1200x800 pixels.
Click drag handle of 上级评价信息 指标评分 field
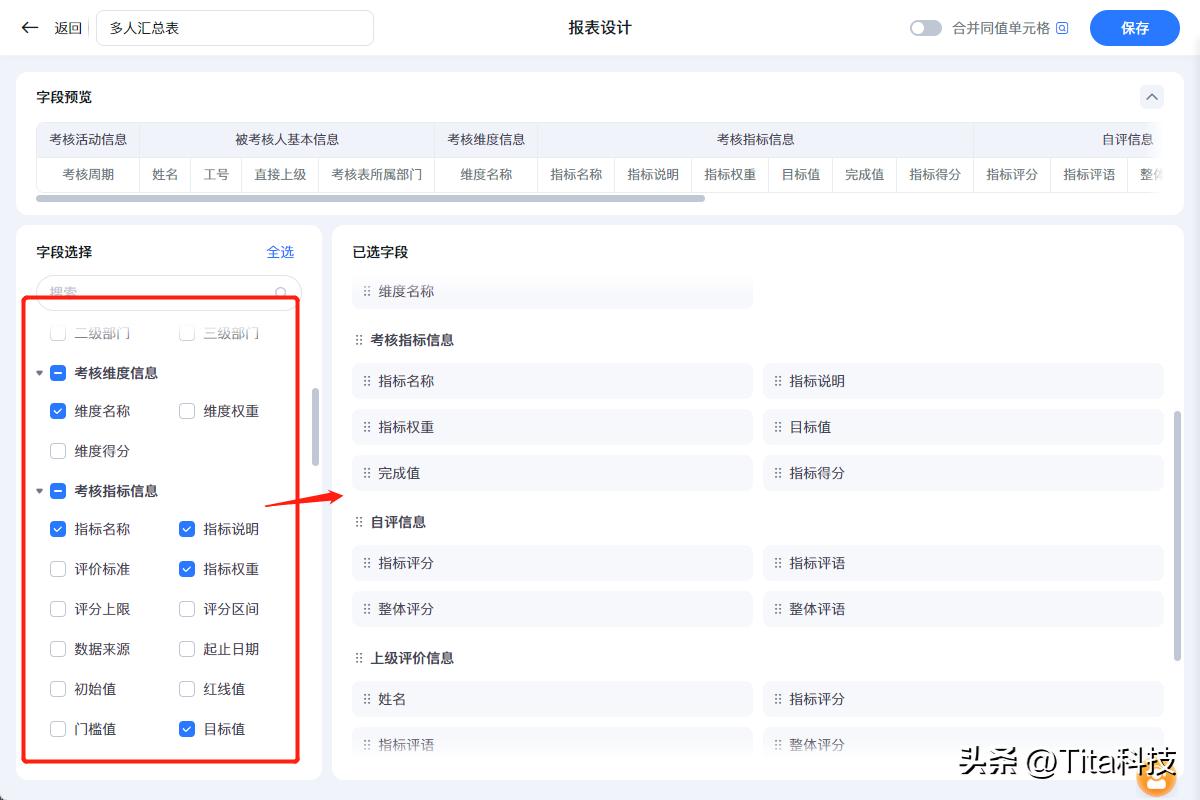point(778,699)
